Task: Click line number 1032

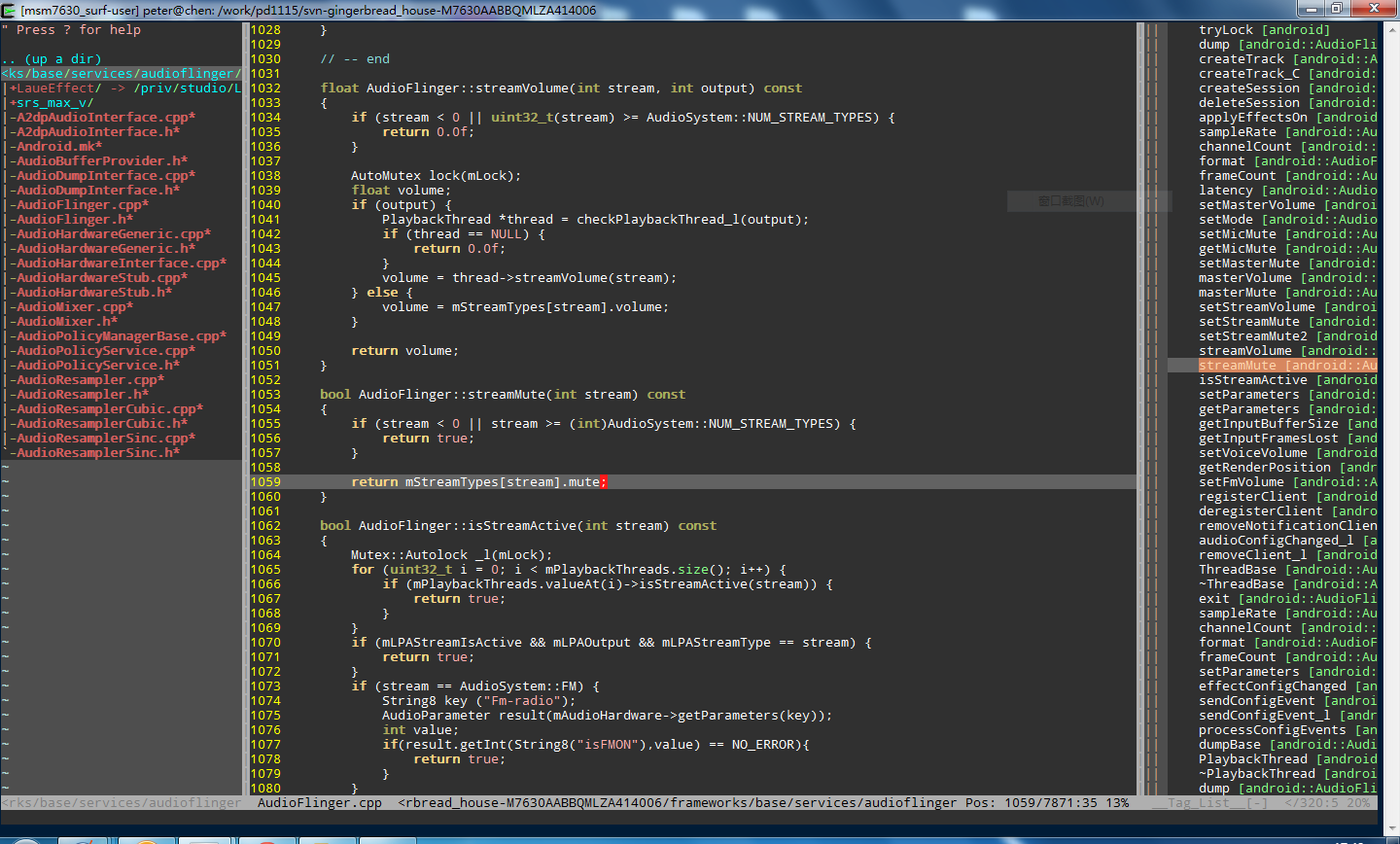Action: (265, 88)
